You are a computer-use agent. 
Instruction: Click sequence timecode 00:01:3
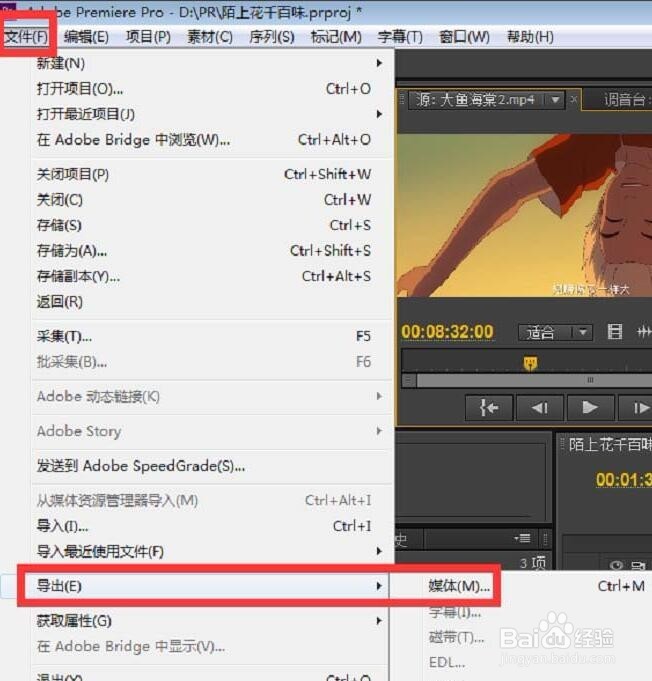(624, 480)
